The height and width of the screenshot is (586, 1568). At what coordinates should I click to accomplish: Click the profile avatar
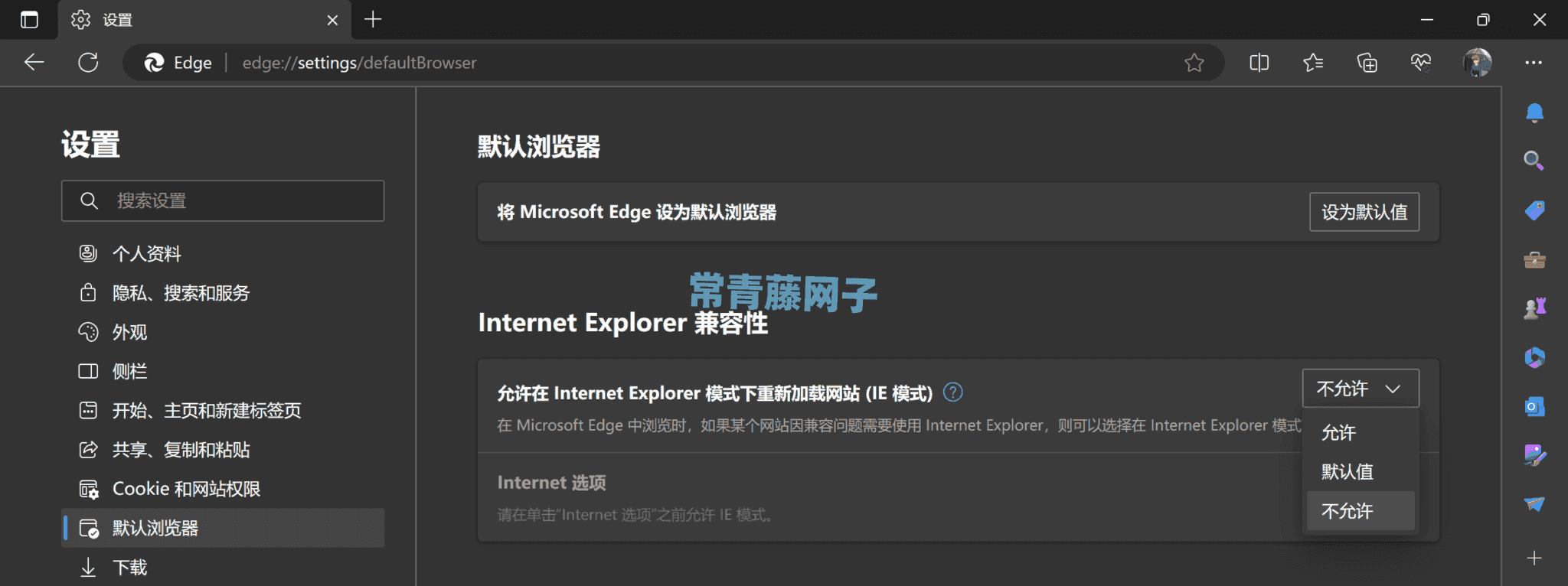point(1477,63)
